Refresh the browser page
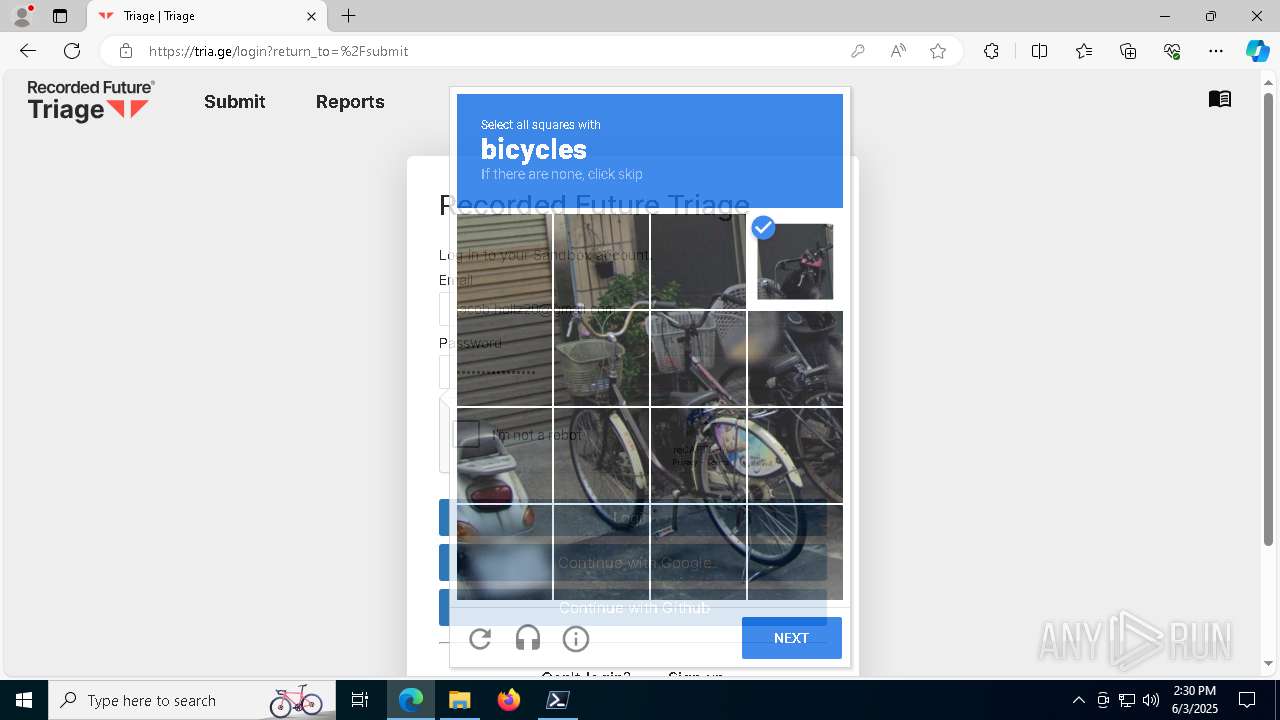Screen dimensions: 1280x720 click(72, 51)
